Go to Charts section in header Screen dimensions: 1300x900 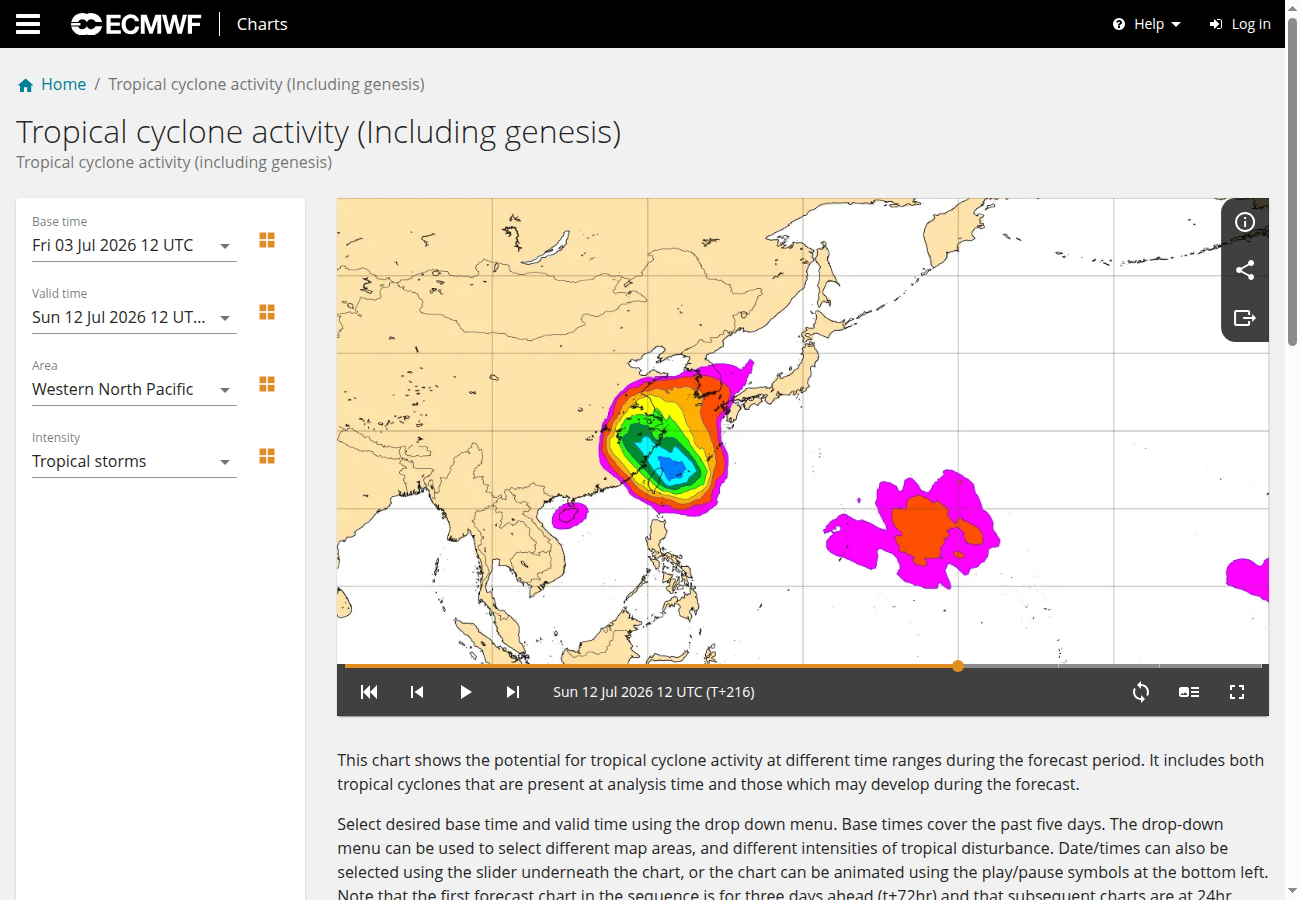pyautogui.click(x=262, y=24)
